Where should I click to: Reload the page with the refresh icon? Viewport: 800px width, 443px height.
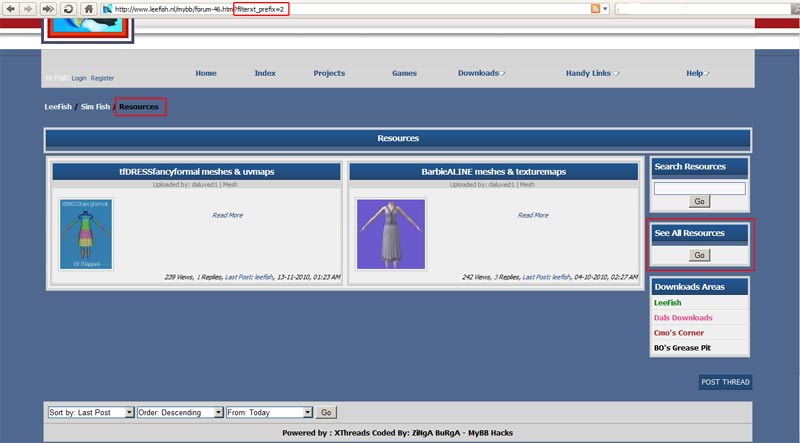tap(67, 8)
